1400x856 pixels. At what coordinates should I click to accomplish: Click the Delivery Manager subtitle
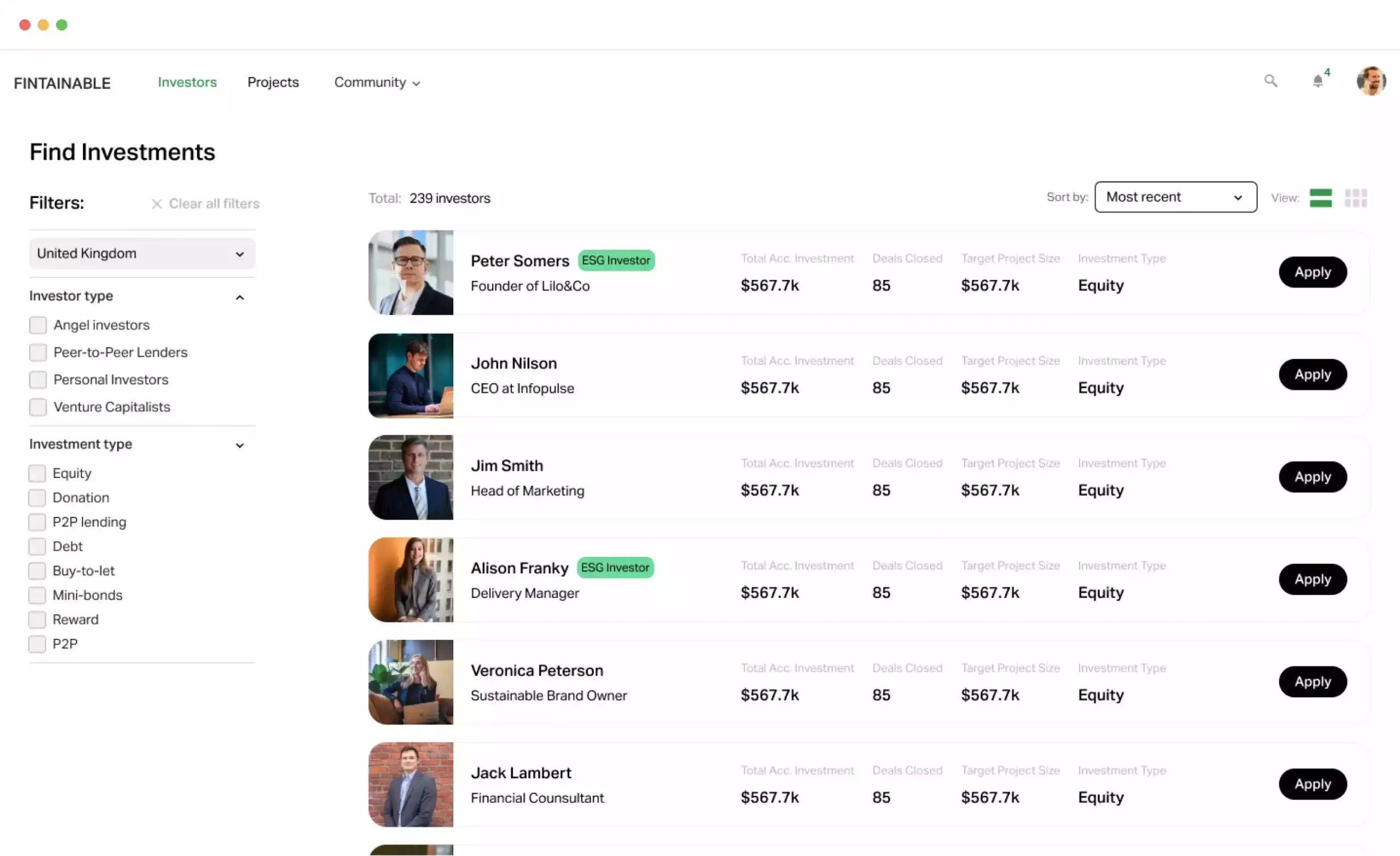pos(524,593)
